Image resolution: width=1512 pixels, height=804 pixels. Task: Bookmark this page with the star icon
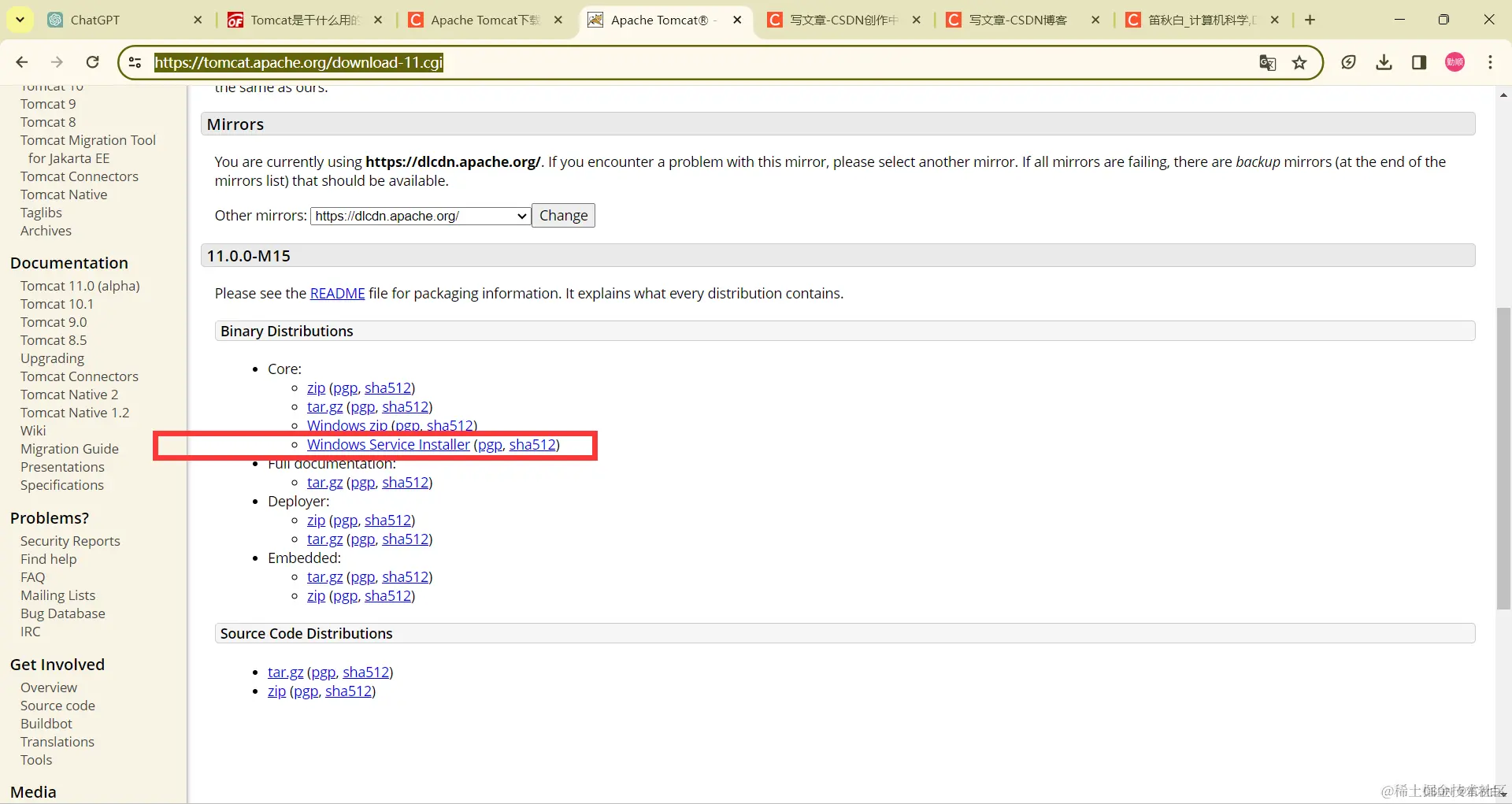1299,62
